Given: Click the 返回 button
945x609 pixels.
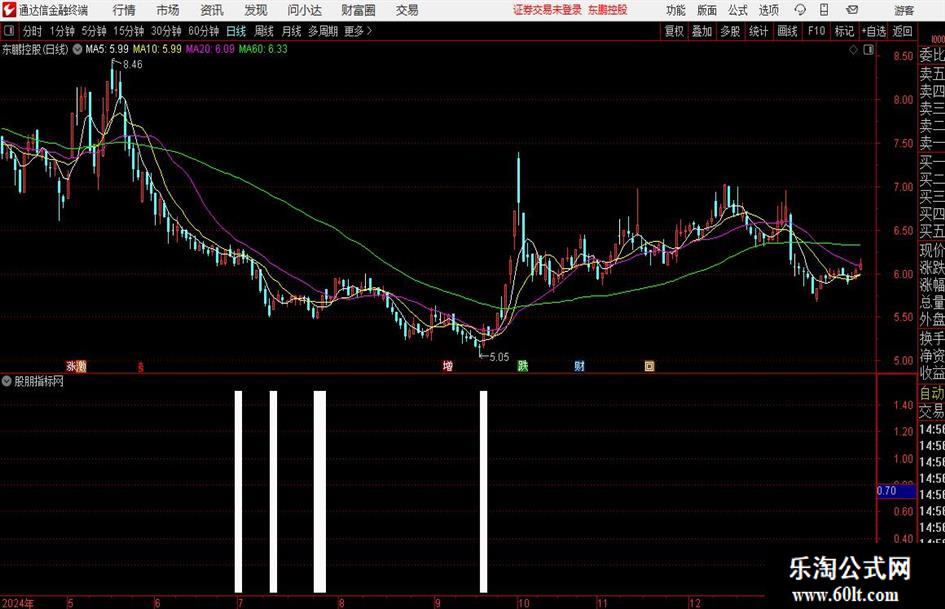Looking at the screenshot, I should point(903,31).
